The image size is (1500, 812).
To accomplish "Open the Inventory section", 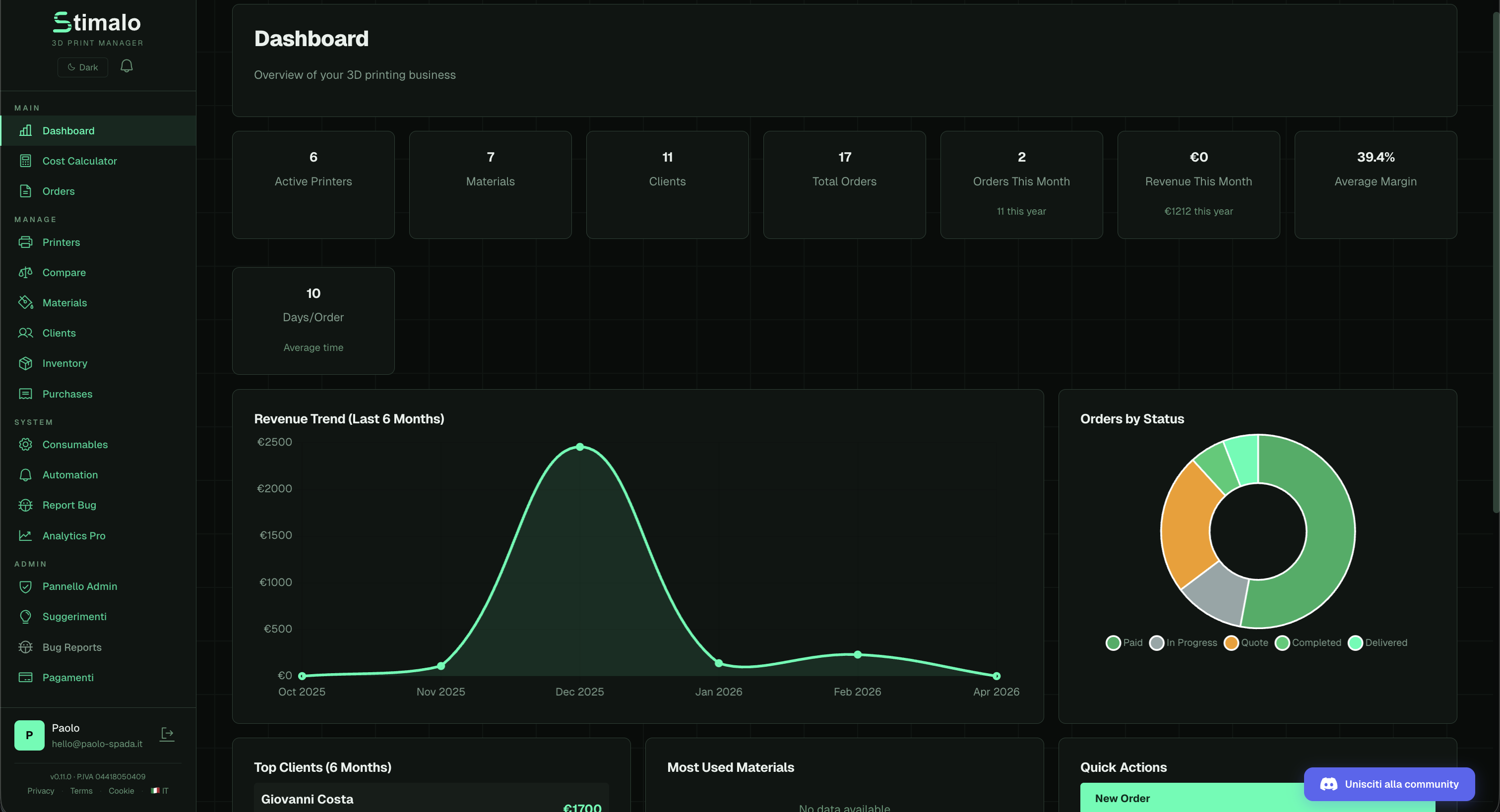I will click(x=64, y=363).
